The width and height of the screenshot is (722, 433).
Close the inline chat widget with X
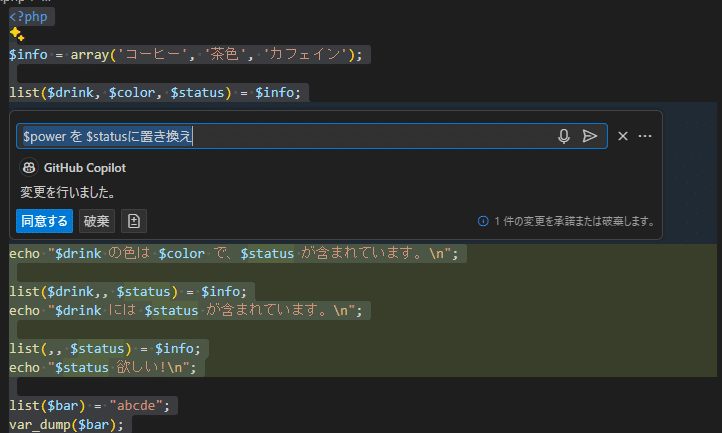(623, 136)
